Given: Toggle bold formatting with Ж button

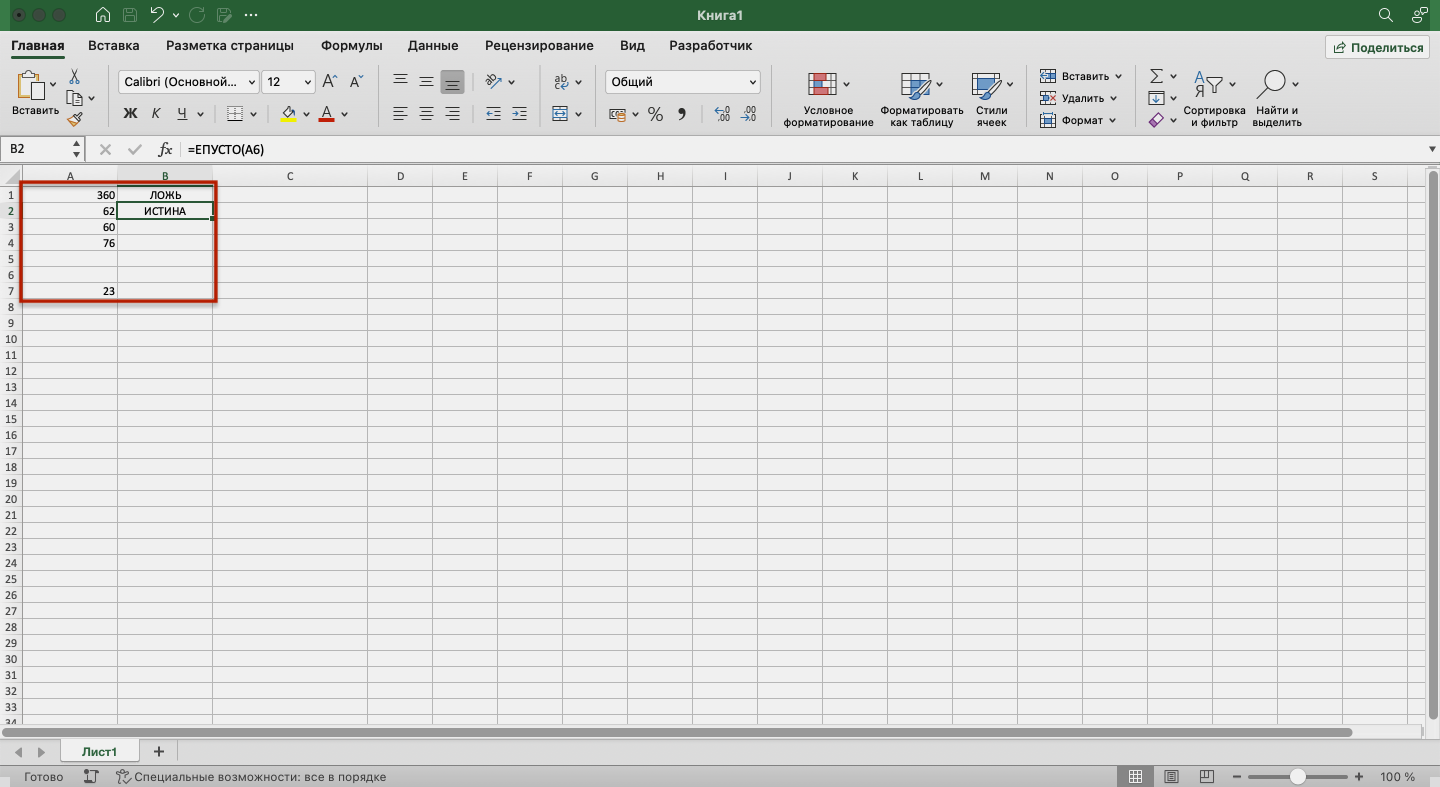Looking at the screenshot, I should [130, 114].
